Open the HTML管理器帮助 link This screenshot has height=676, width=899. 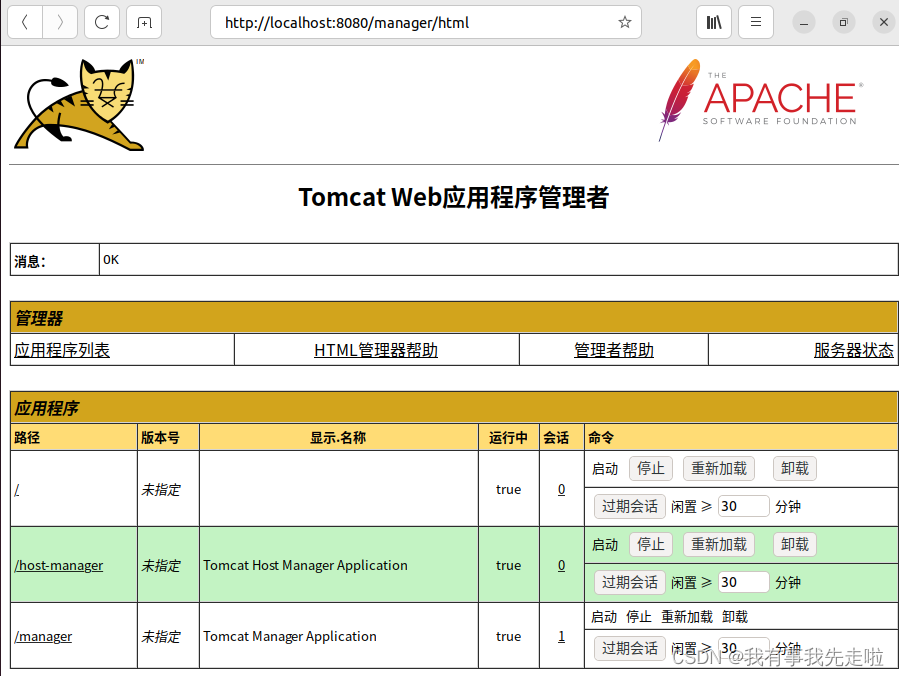click(x=376, y=350)
